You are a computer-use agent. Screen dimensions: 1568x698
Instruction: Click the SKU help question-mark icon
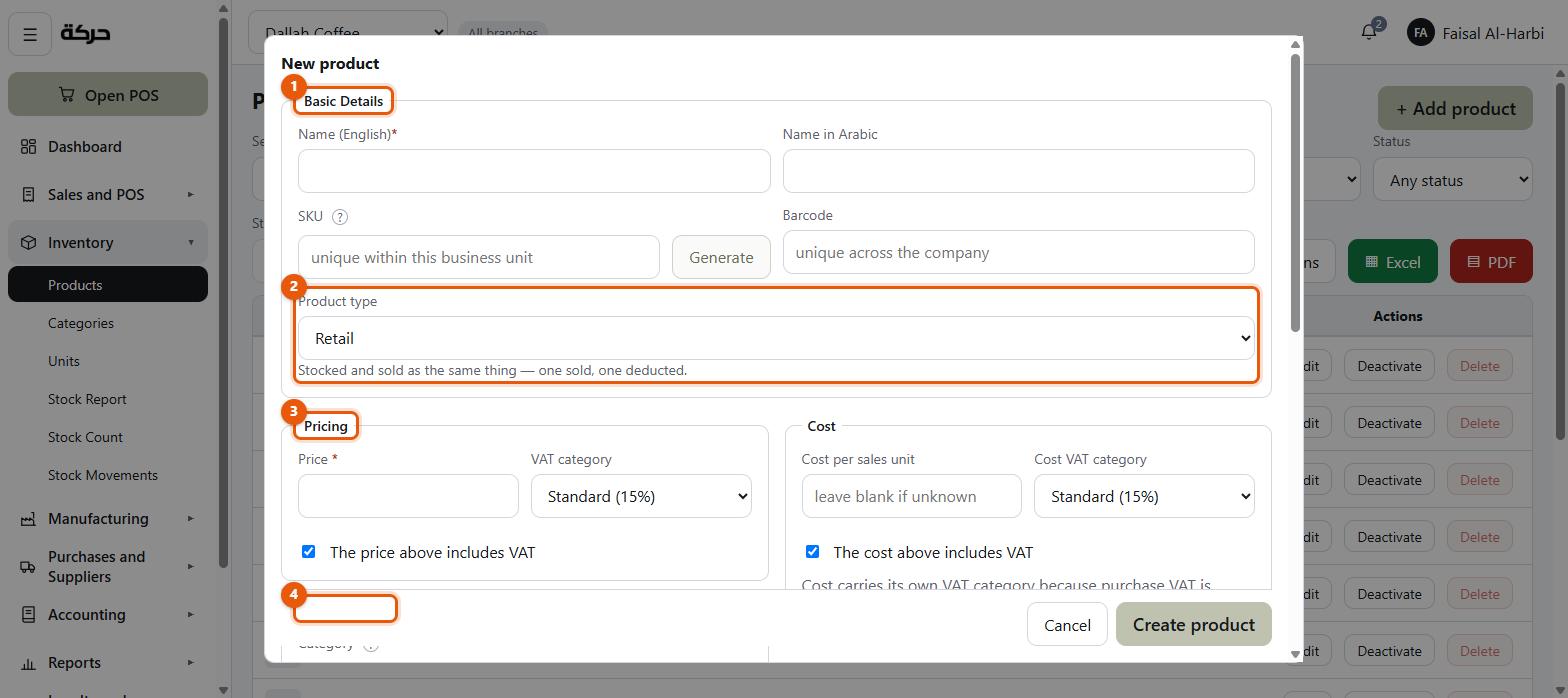340,217
